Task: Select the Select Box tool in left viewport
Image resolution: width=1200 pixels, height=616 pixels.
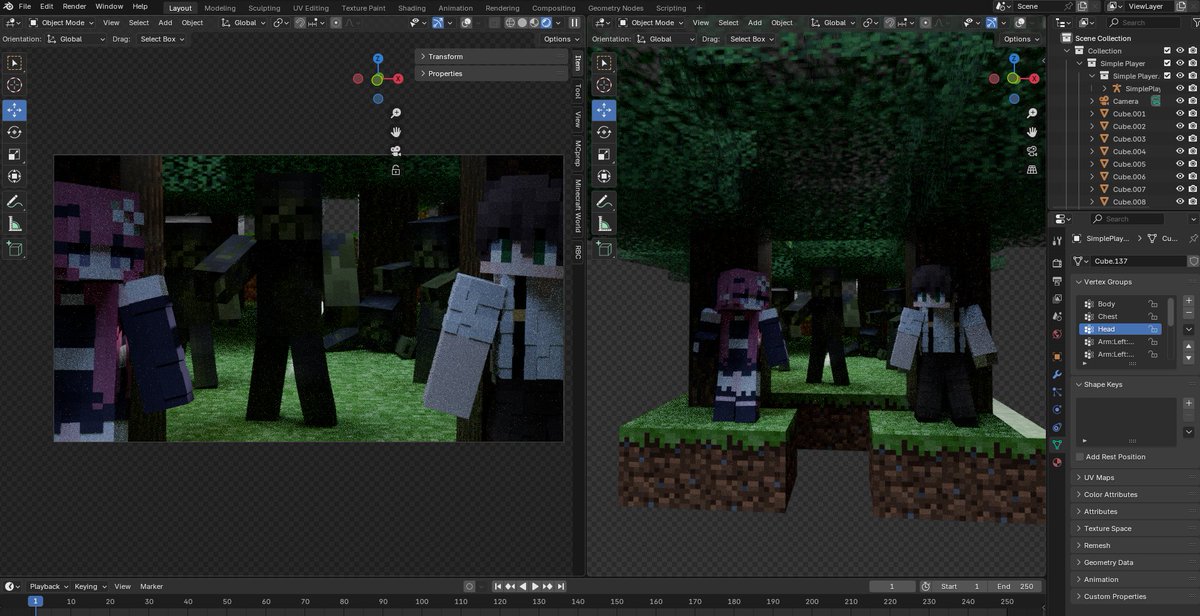Action: point(15,63)
